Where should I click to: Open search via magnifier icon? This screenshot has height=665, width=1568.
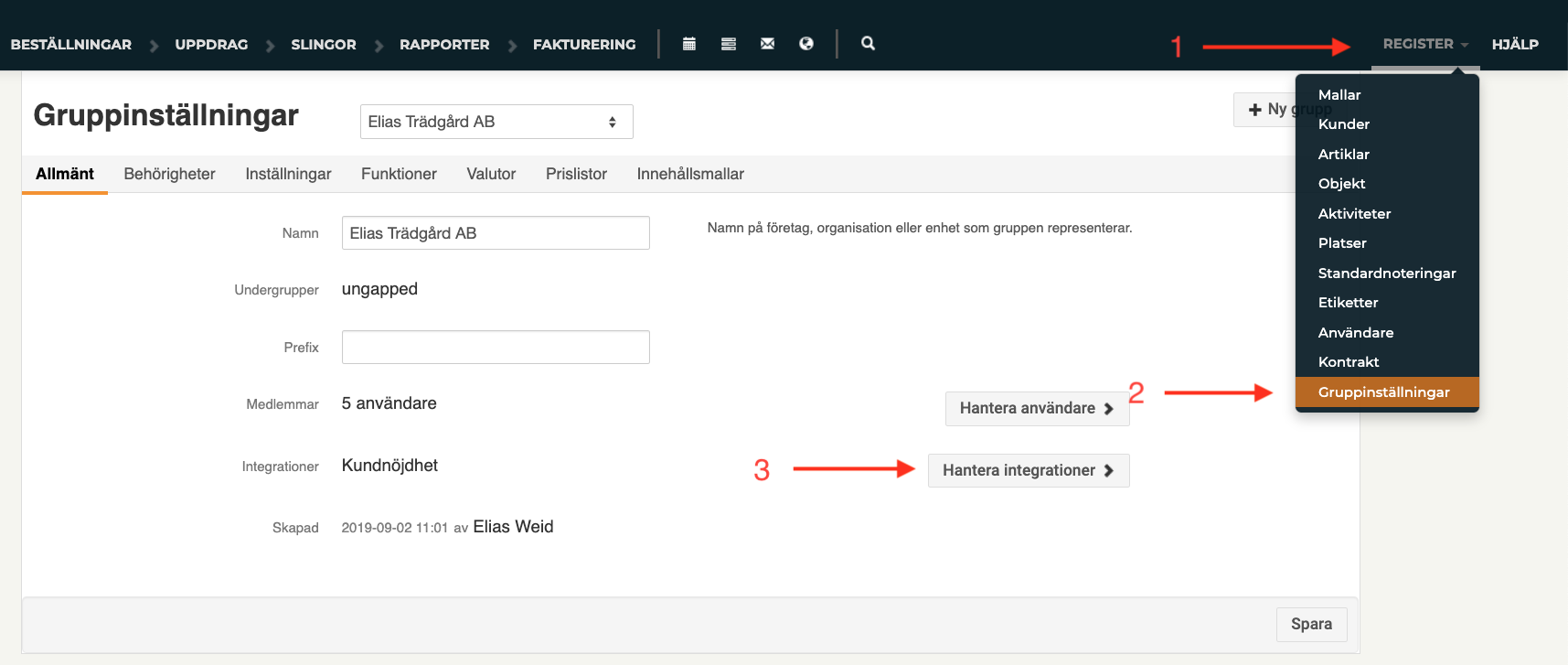(x=868, y=43)
